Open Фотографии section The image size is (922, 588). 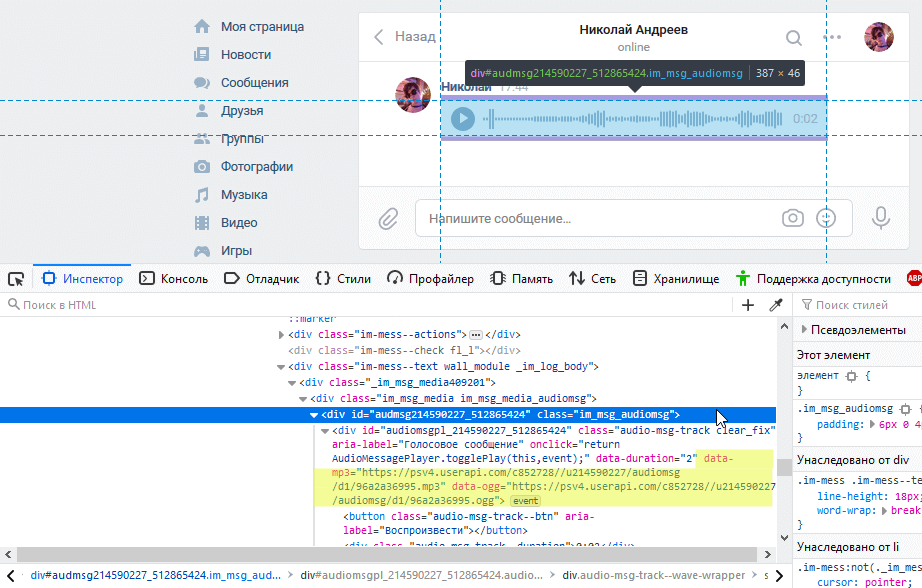pos(243,166)
